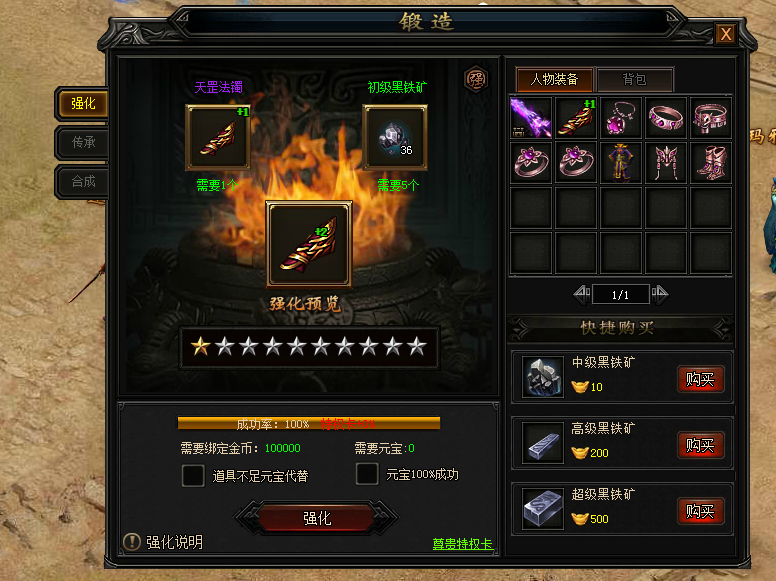The height and width of the screenshot is (581, 776).
Task: Enable 道具不足元宝代替 checkbox
Action: (x=193, y=476)
